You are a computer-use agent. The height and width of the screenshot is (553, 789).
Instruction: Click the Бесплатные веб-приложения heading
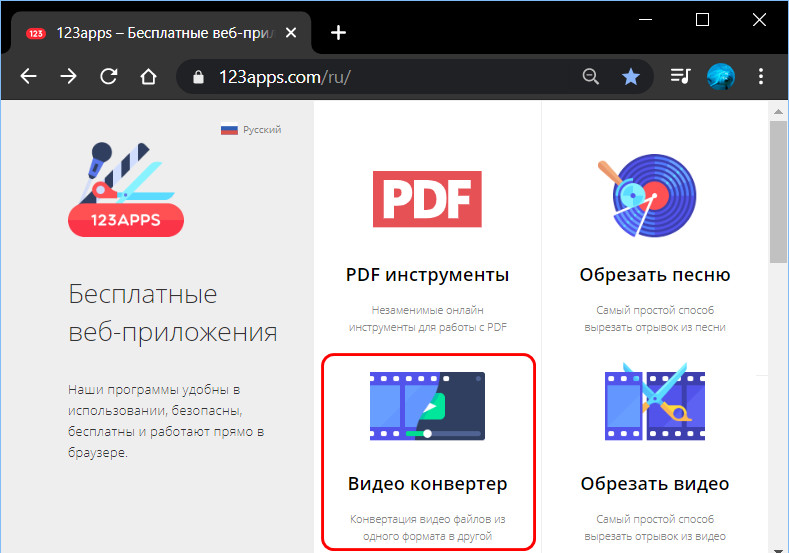pyautogui.click(x=173, y=313)
